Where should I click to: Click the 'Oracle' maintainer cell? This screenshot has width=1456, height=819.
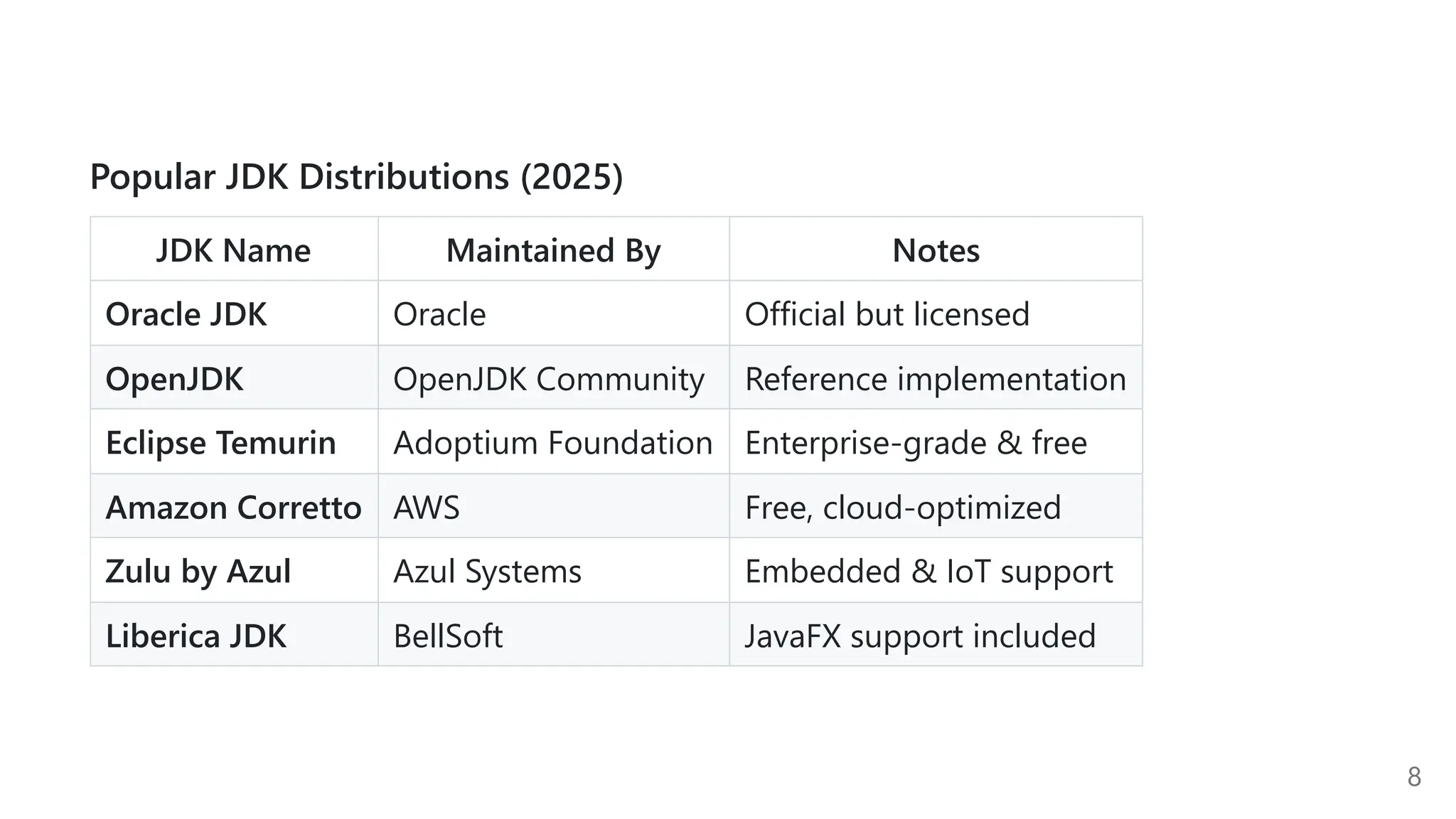tap(553, 314)
